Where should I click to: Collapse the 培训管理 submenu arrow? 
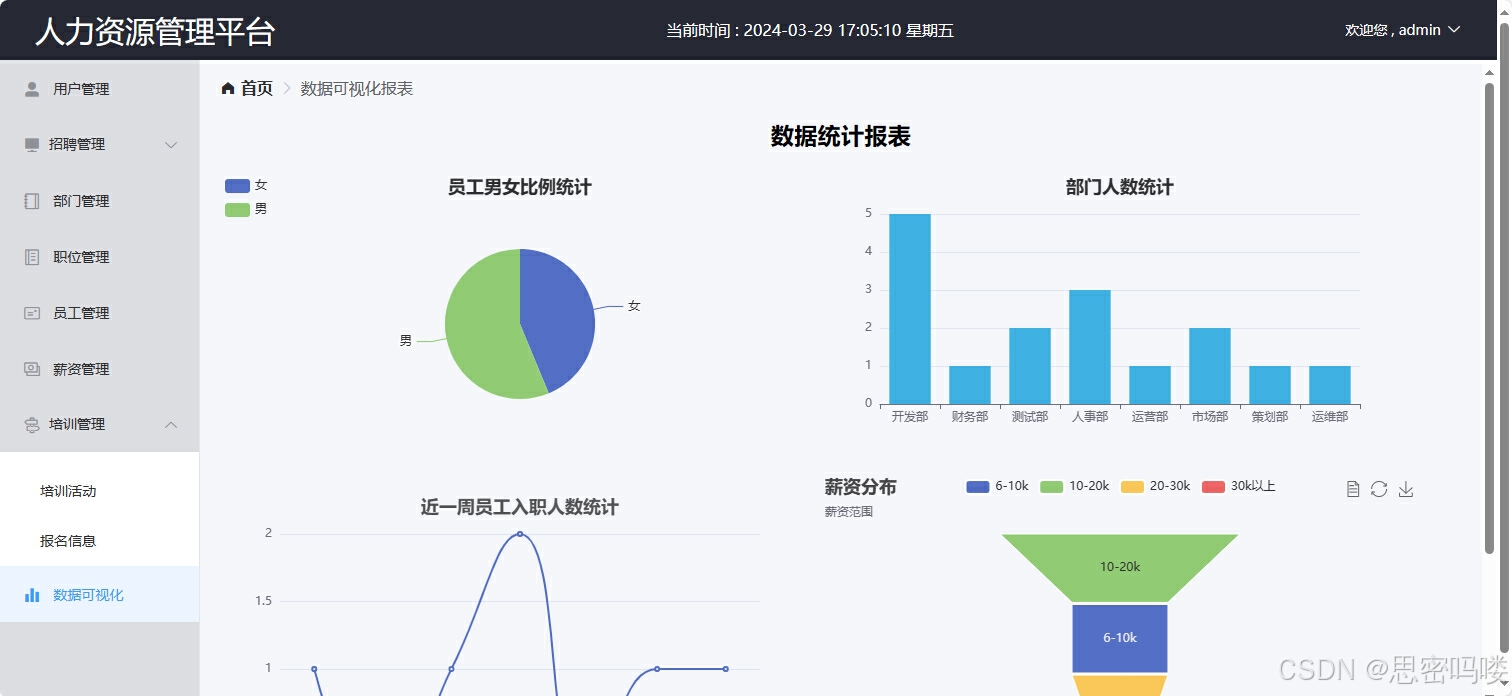[171, 425]
